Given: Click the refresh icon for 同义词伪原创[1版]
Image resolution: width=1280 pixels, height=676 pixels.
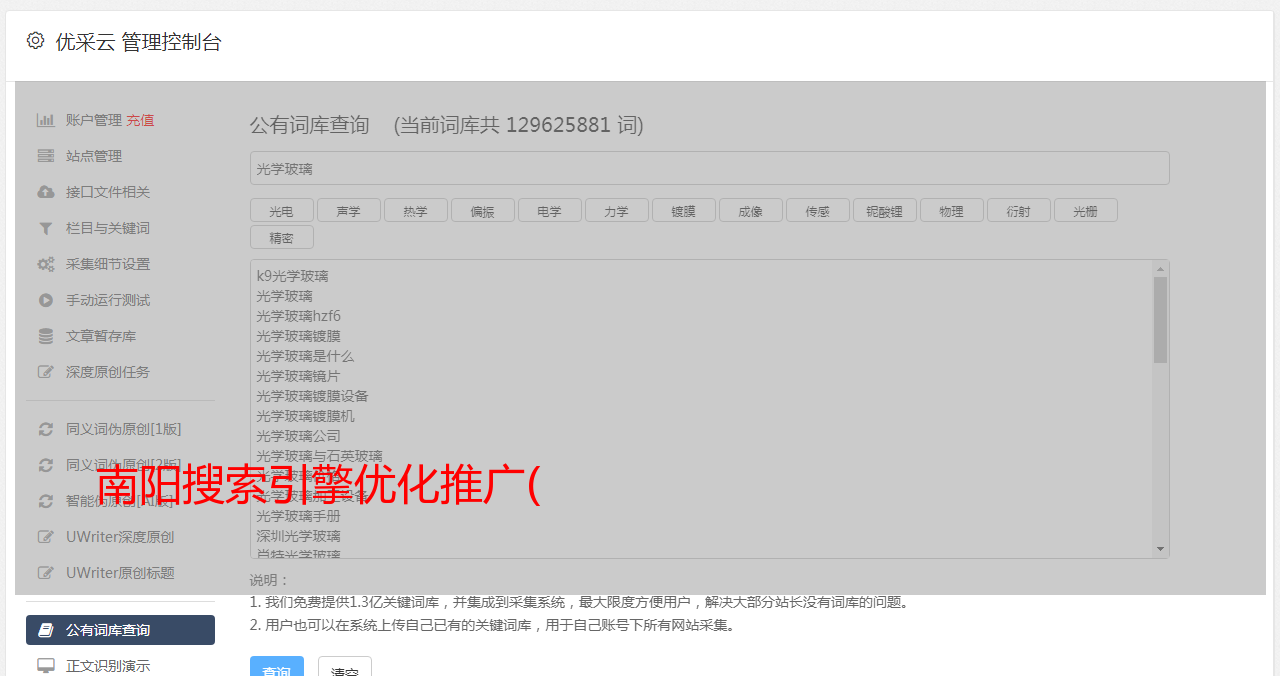Looking at the screenshot, I should click(x=46, y=429).
